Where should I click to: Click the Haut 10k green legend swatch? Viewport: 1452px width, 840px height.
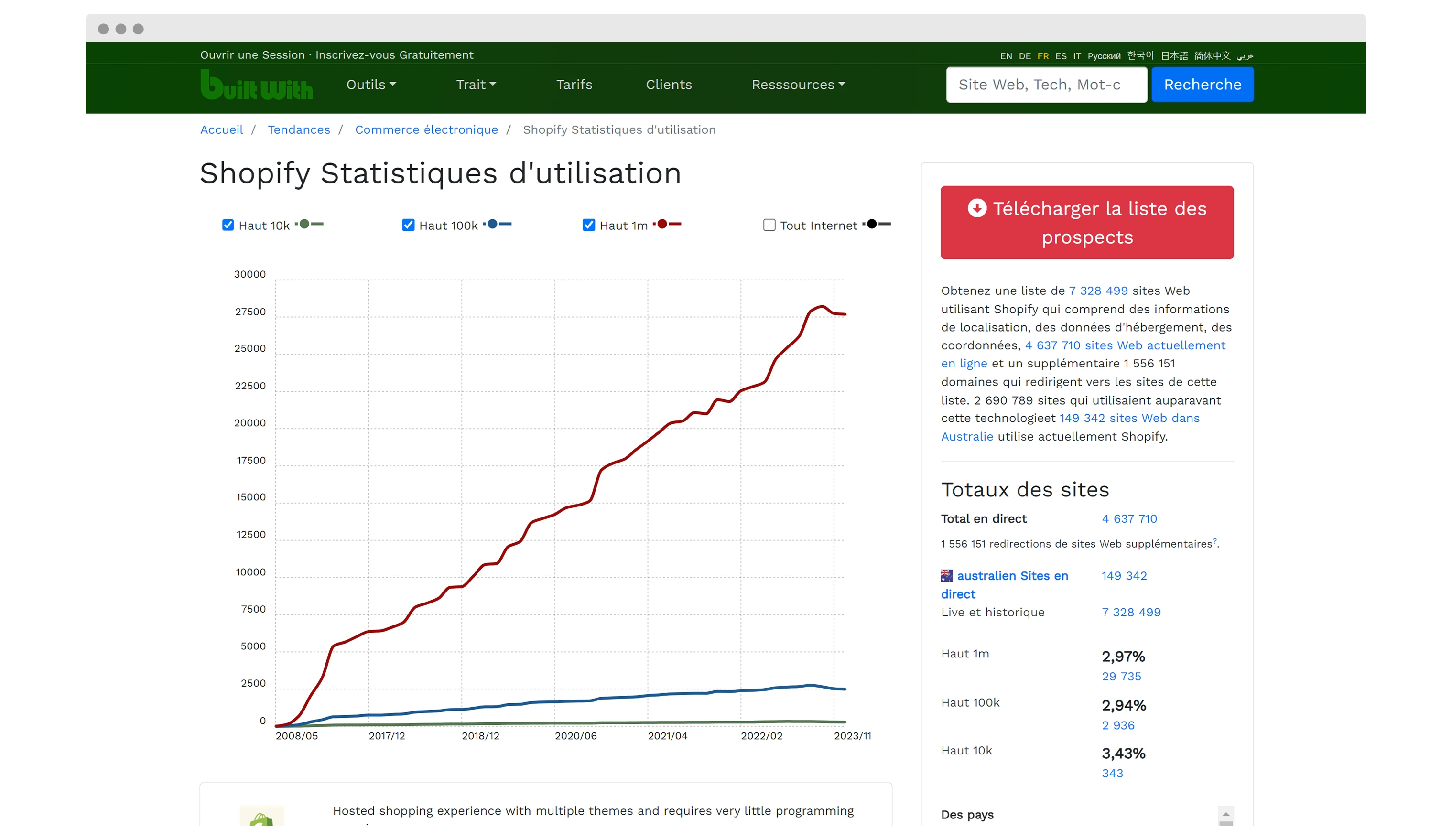click(x=309, y=224)
